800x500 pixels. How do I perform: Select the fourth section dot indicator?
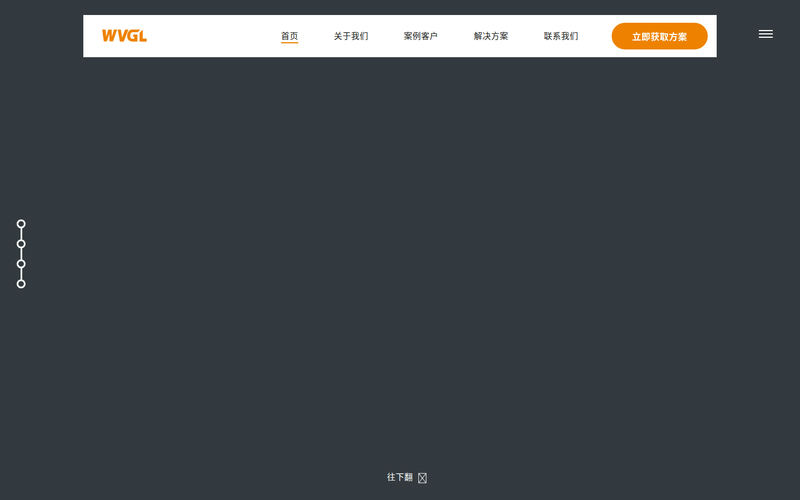click(x=21, y=284)
